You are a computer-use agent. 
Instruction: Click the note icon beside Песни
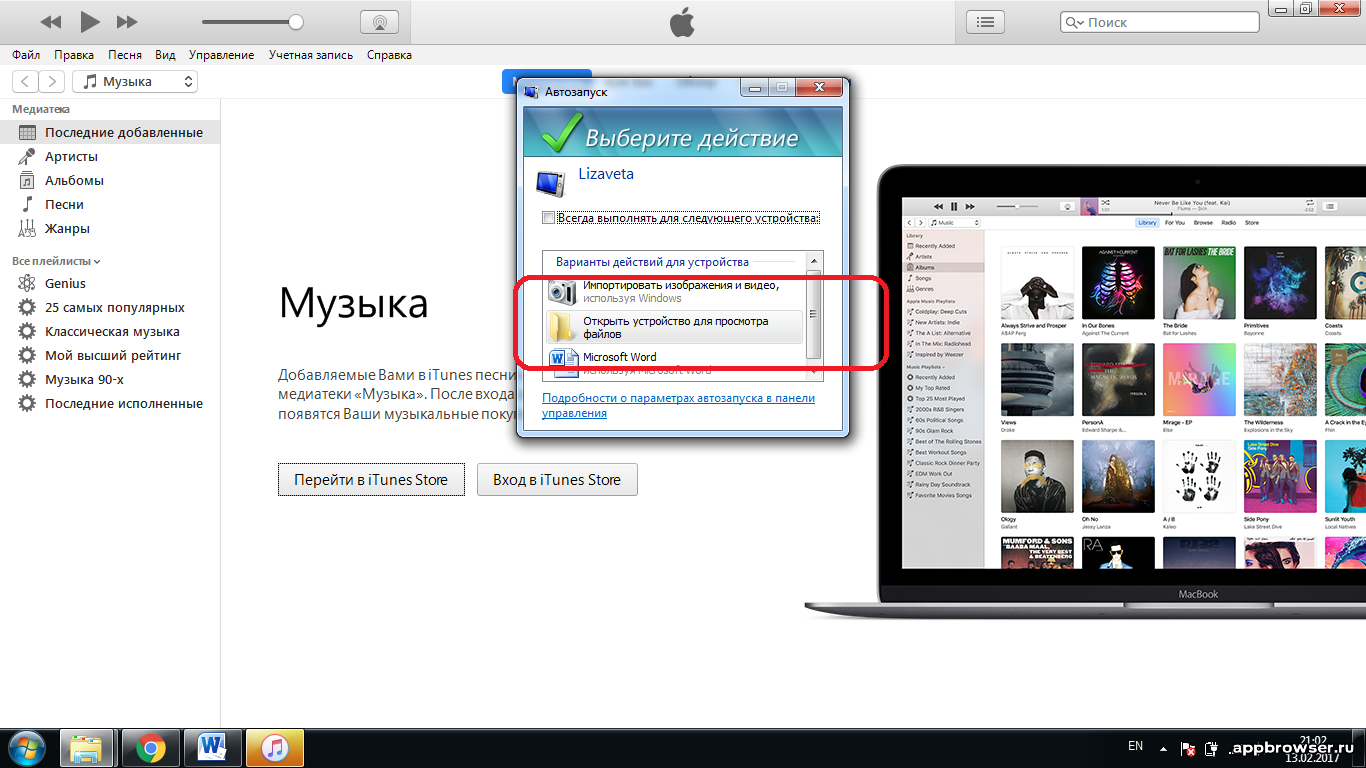pos(27,204)
